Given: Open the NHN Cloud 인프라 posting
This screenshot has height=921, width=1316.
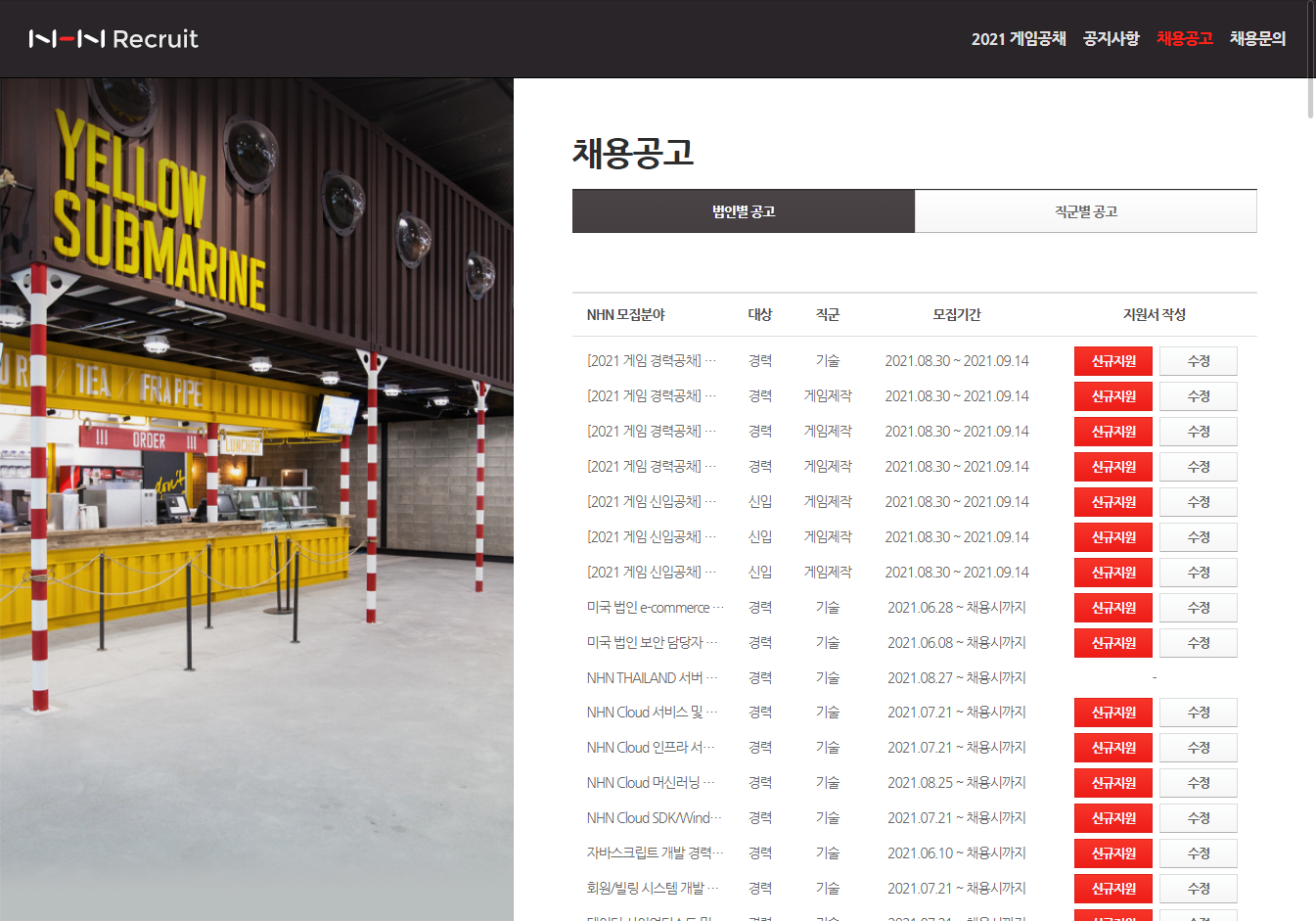Looking at the screenshot, I should 652,748.
